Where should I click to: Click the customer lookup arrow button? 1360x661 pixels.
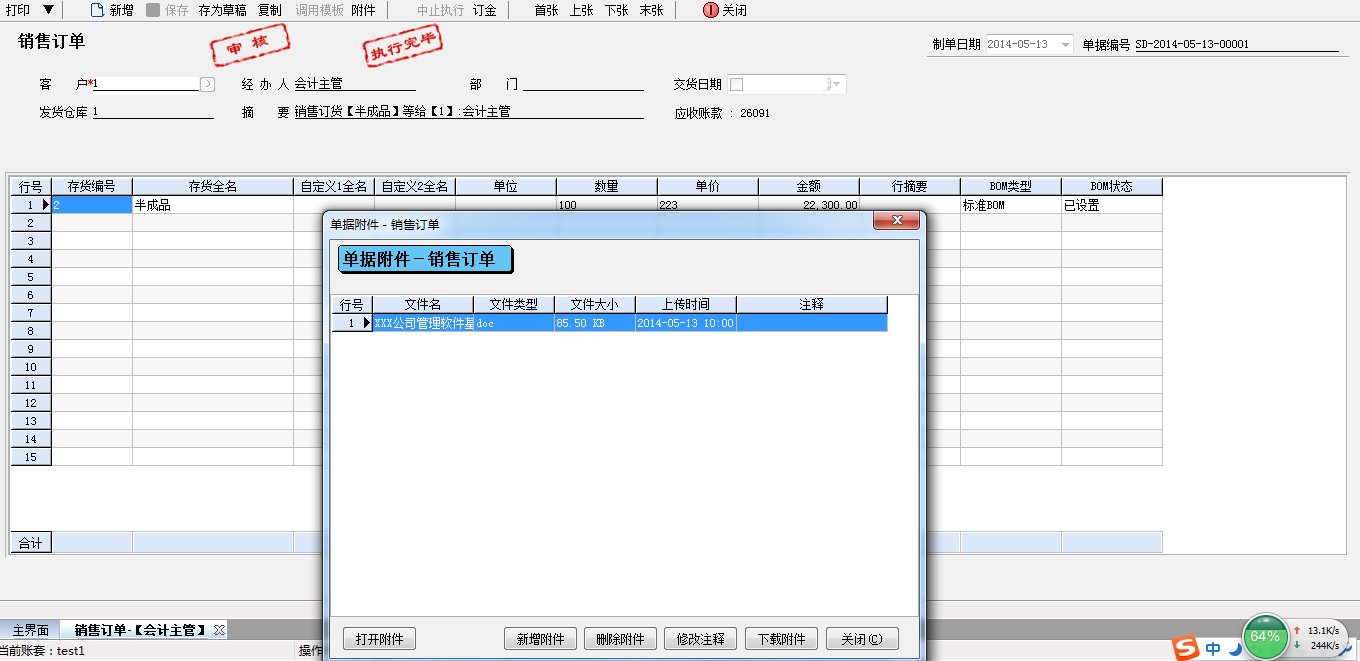coord(207,84)
